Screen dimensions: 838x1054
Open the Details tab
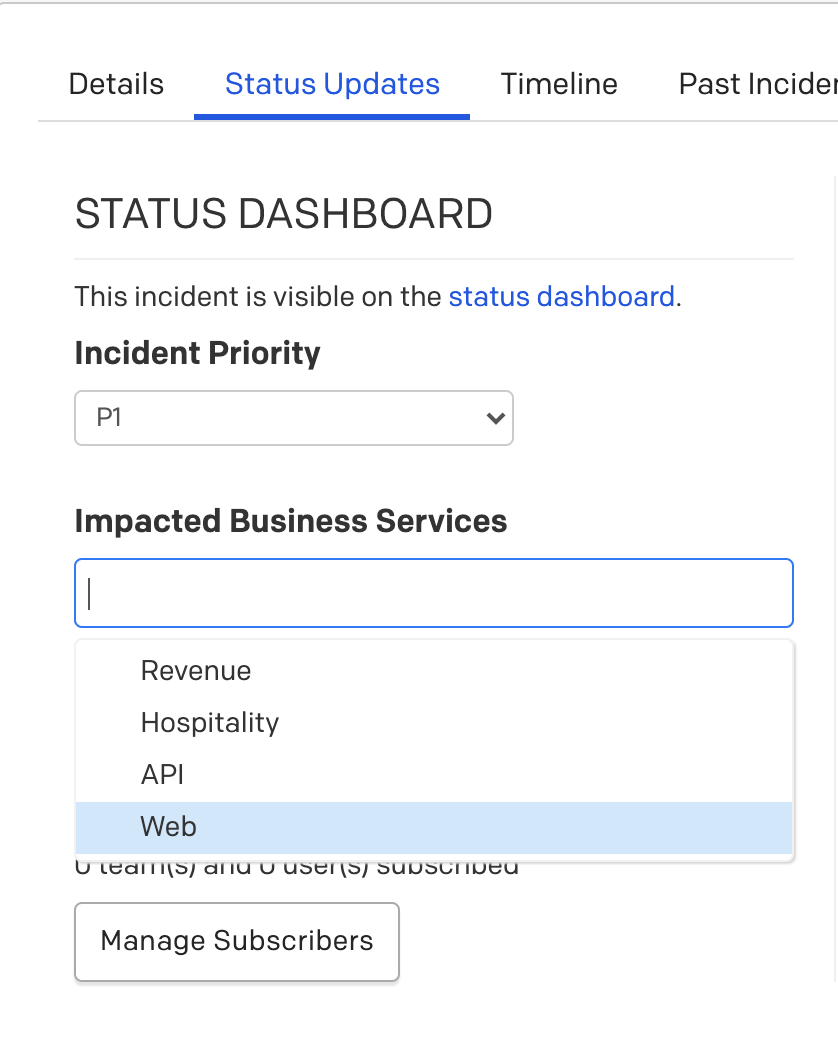pos(116,85)
